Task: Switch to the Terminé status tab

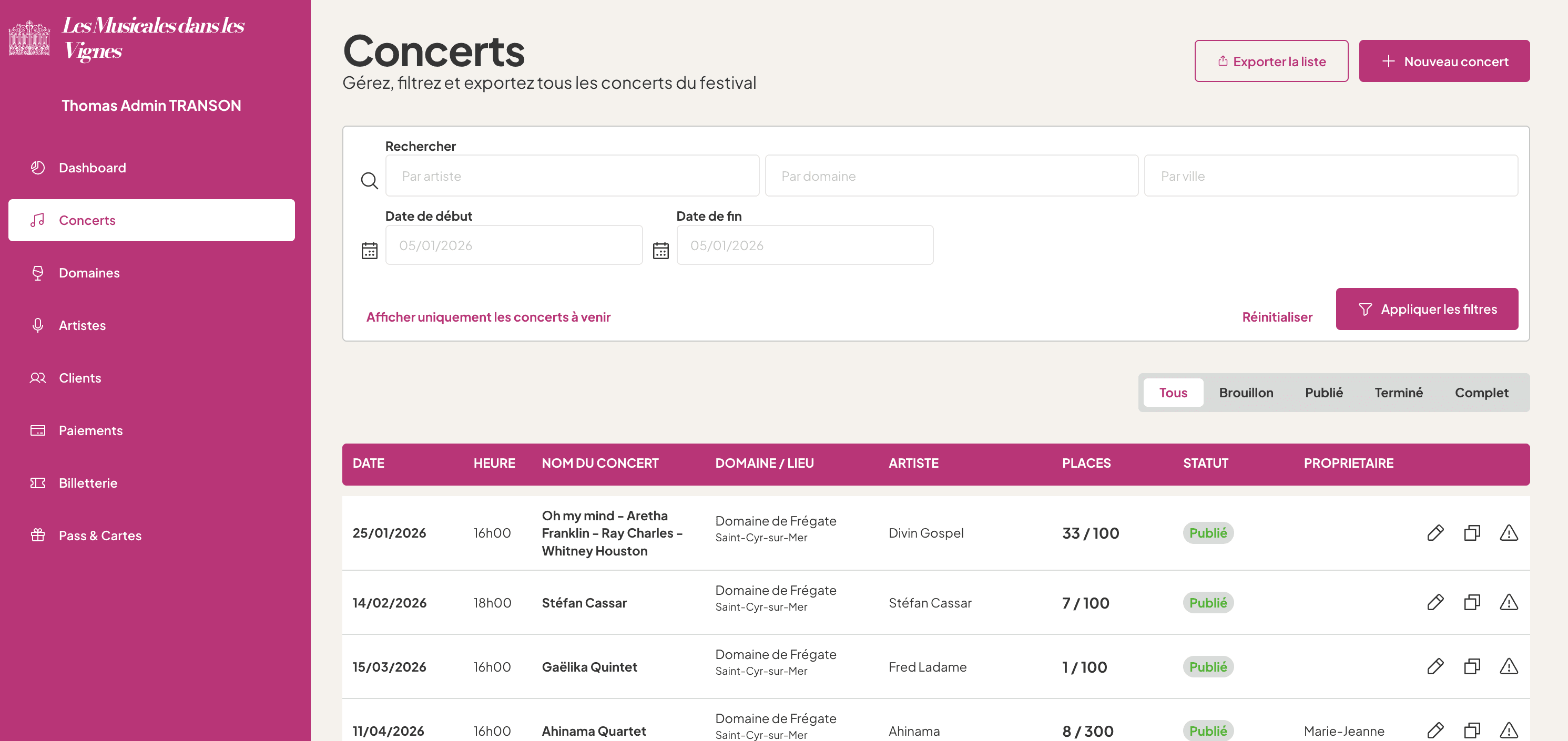Action: pos(1398,393)
